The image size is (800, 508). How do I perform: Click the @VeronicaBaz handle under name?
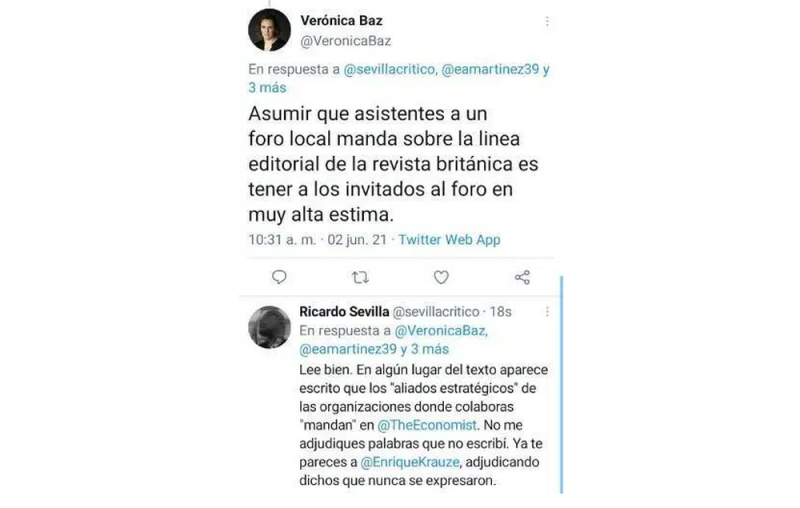coord(345,41)
